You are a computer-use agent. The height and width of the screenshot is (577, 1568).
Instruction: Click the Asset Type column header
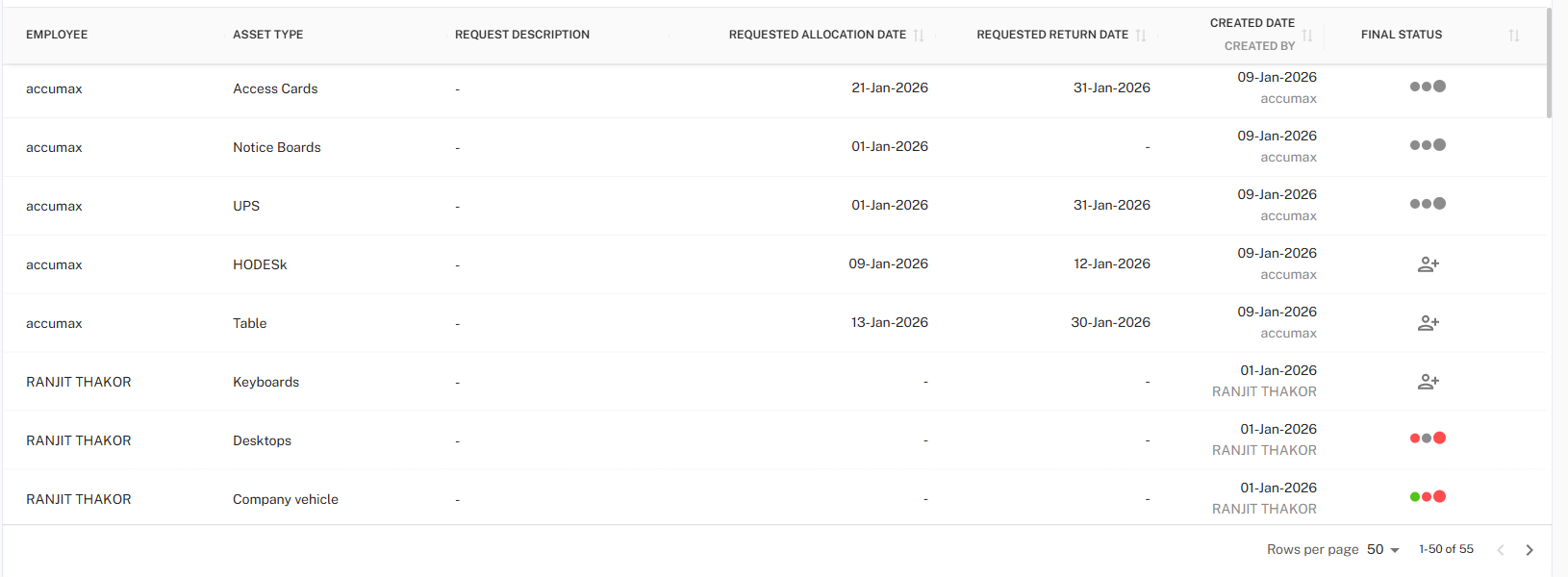pyautogui.click(x=267, y=35)
